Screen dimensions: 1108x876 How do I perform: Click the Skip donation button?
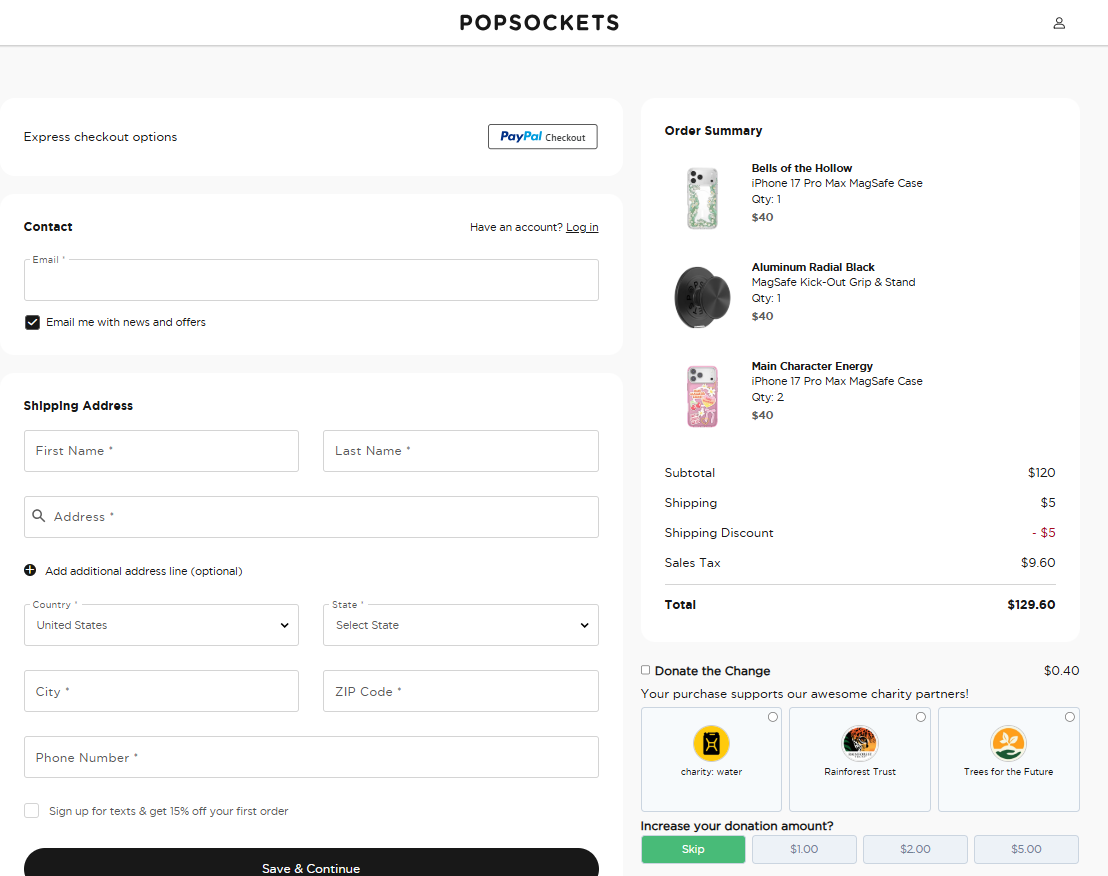pos(693,848)
